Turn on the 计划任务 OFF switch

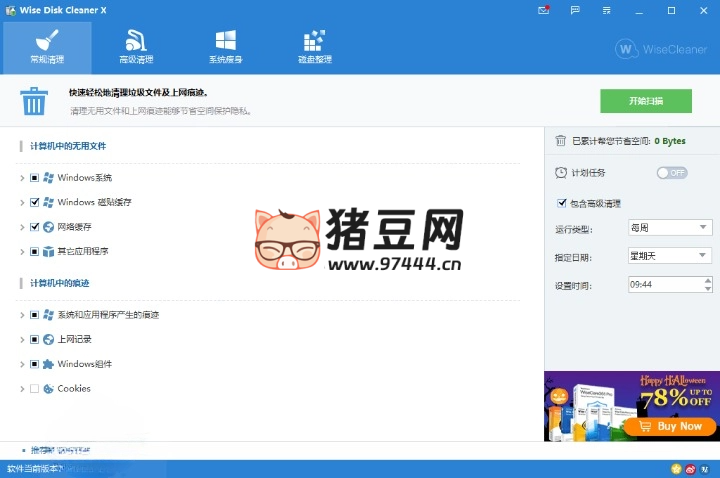(x=672, y=173)
